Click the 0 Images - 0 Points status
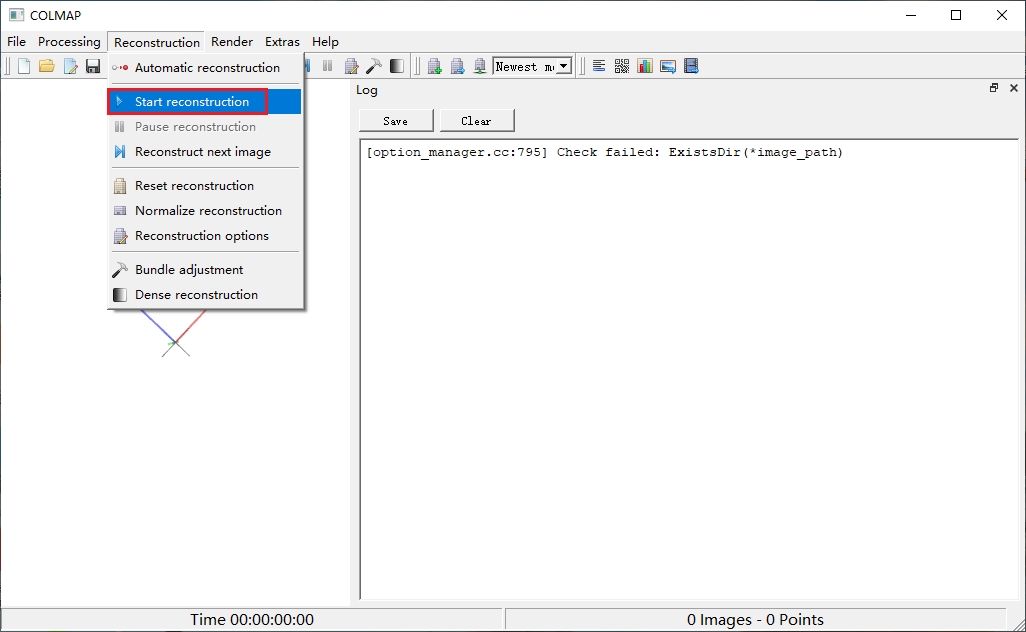The height and width of the screenshot is (632, 1026). point(755,620)
